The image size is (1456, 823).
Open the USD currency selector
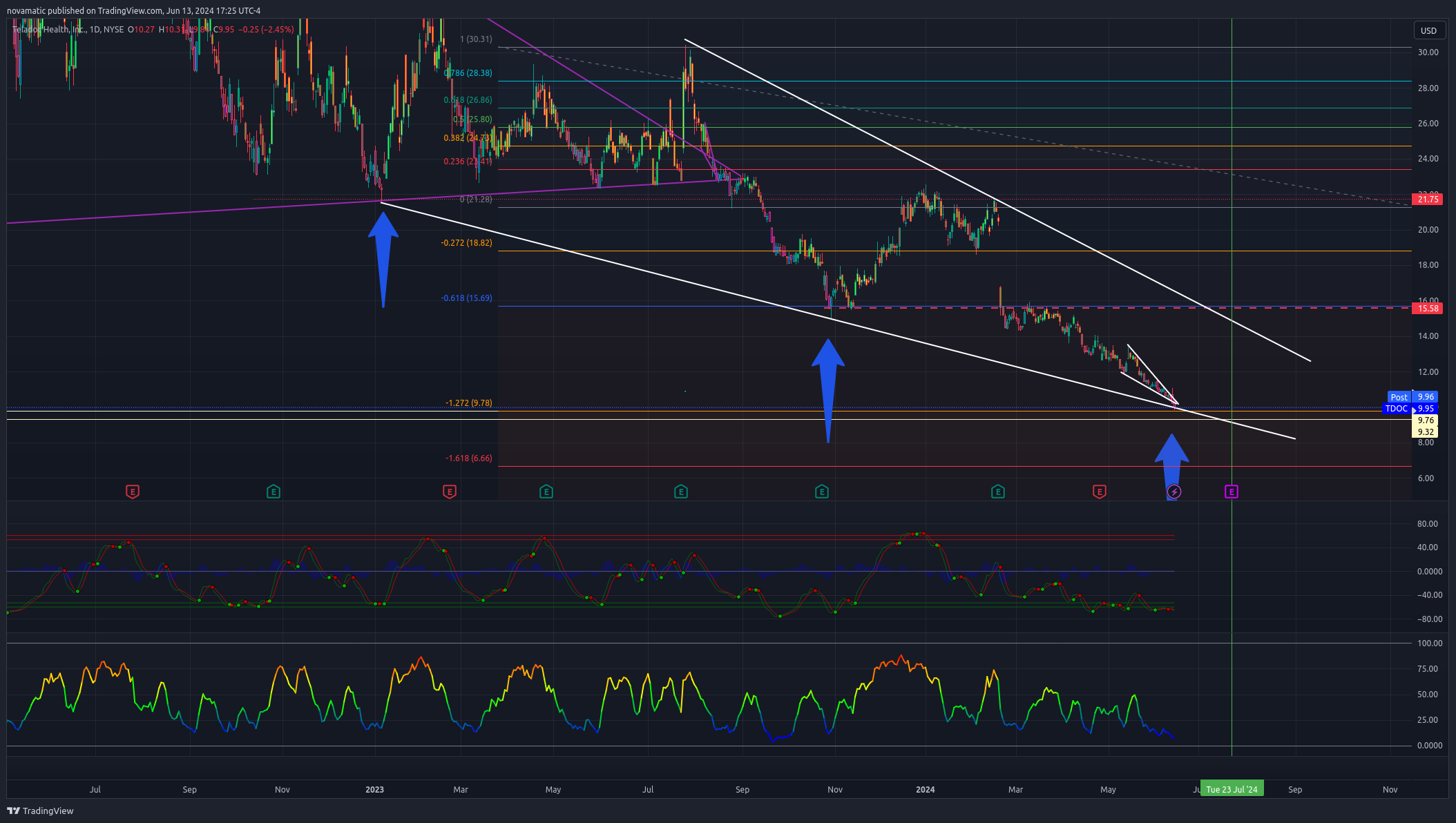1428,30
